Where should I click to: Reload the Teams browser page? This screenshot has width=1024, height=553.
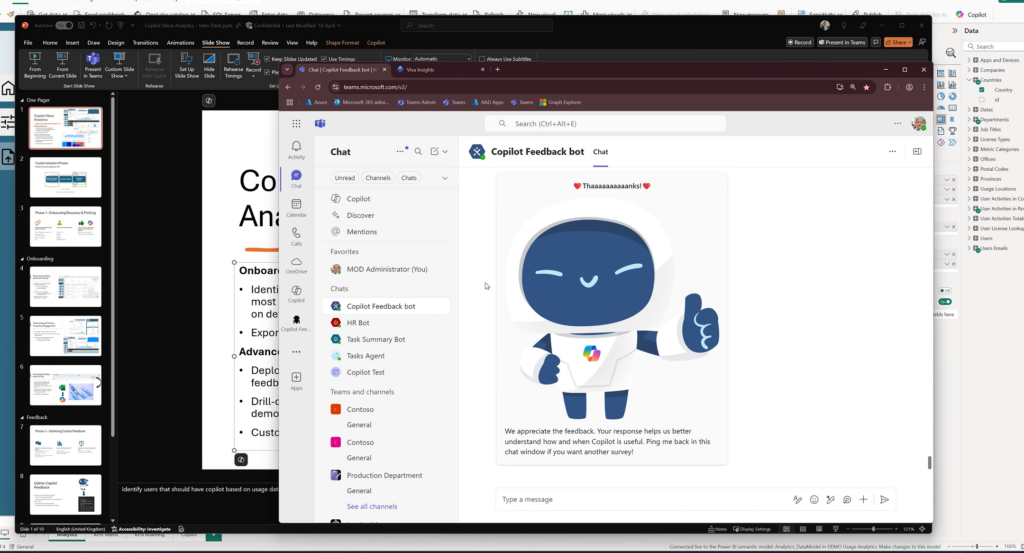pyautogui.click(x=318, y=87)
